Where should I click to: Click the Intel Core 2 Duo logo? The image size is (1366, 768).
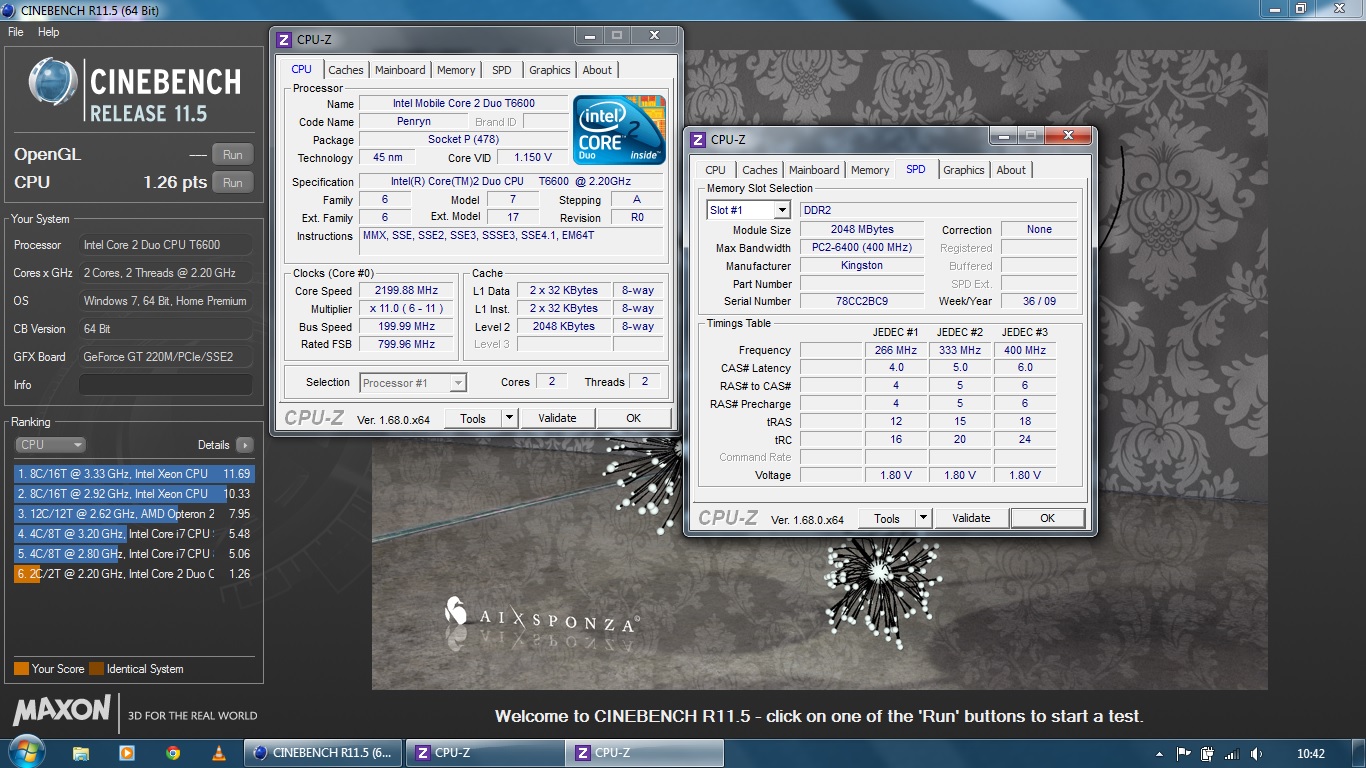[x=619, y=130]
